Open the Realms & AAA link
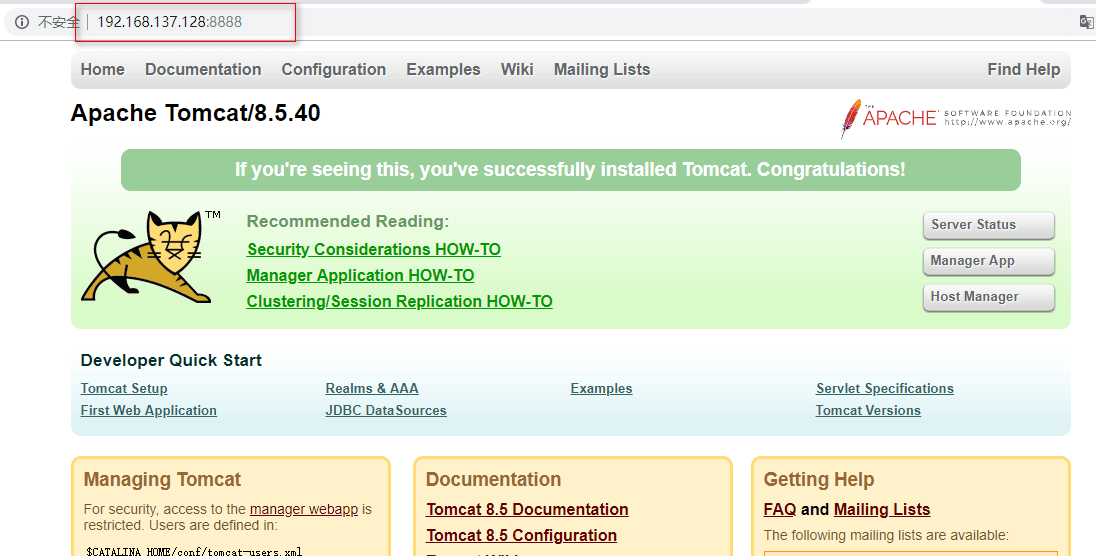1096x556 pixels. click(372, 388)
